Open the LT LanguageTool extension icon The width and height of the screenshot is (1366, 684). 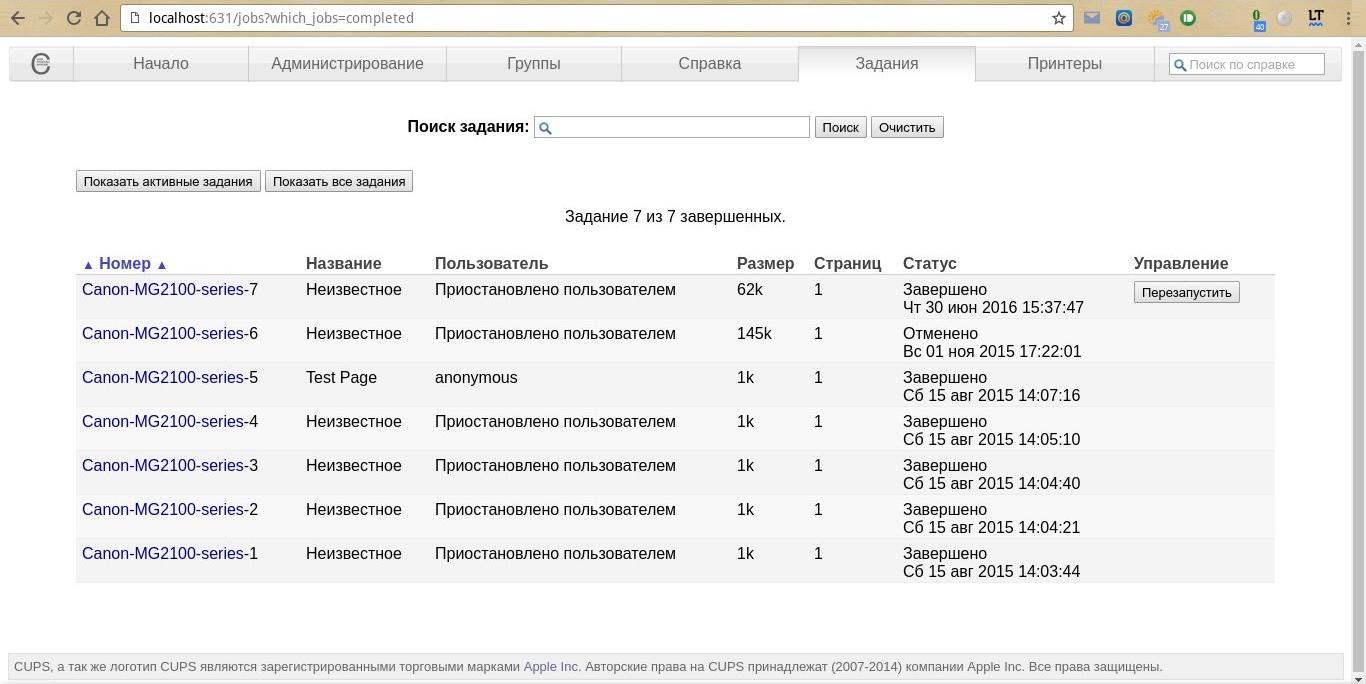pyautogui.click(x=1316, y=18)
